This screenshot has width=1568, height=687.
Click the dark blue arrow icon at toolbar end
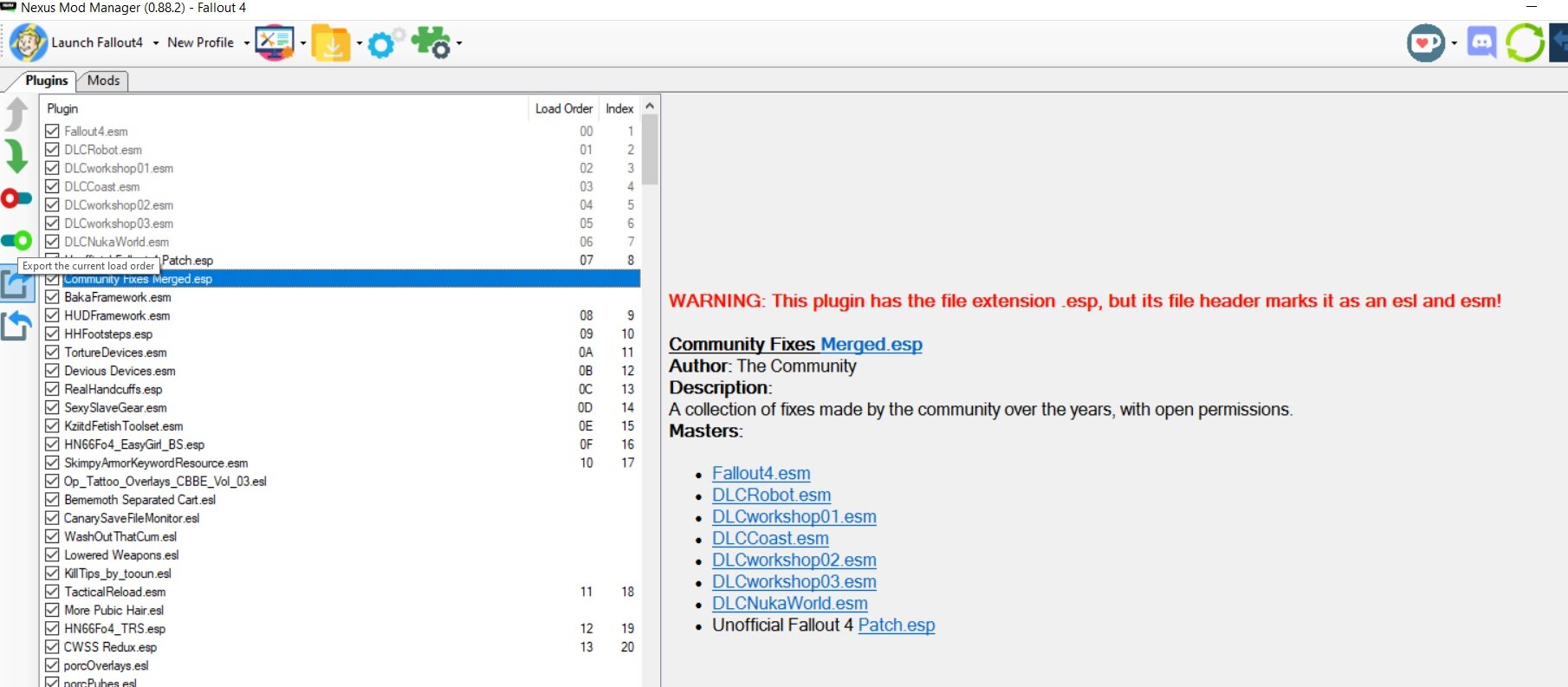(1558, 42)
